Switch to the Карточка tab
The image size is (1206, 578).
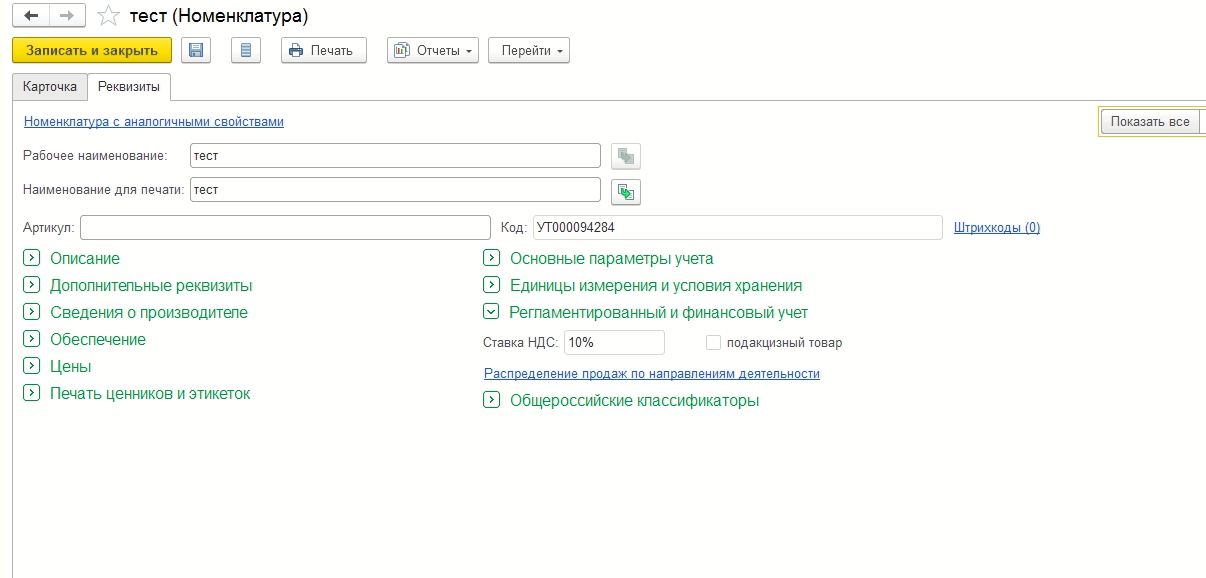[x=50, y=87]
